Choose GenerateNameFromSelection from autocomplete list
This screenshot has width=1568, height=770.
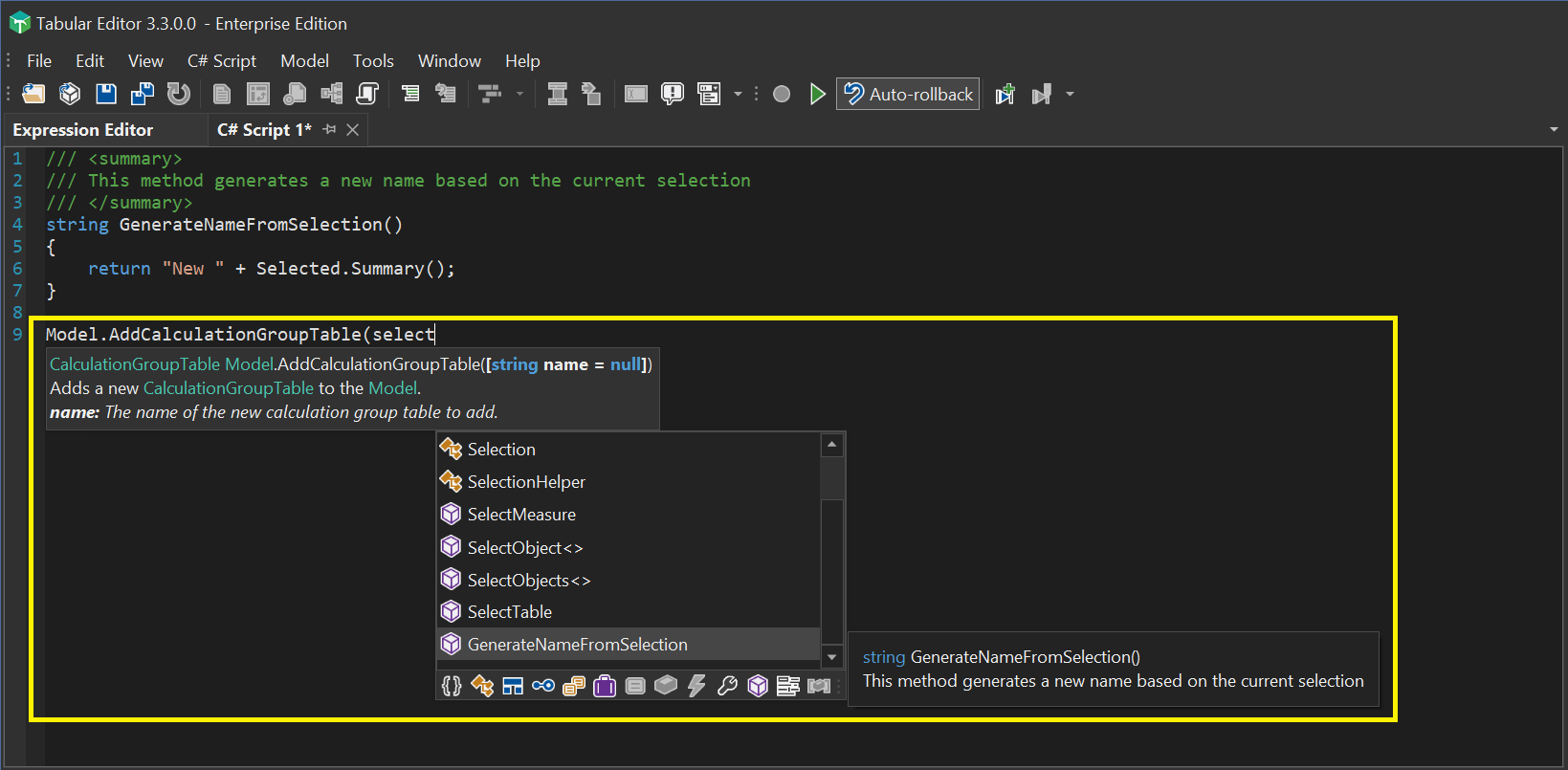[x=629, y=645]
